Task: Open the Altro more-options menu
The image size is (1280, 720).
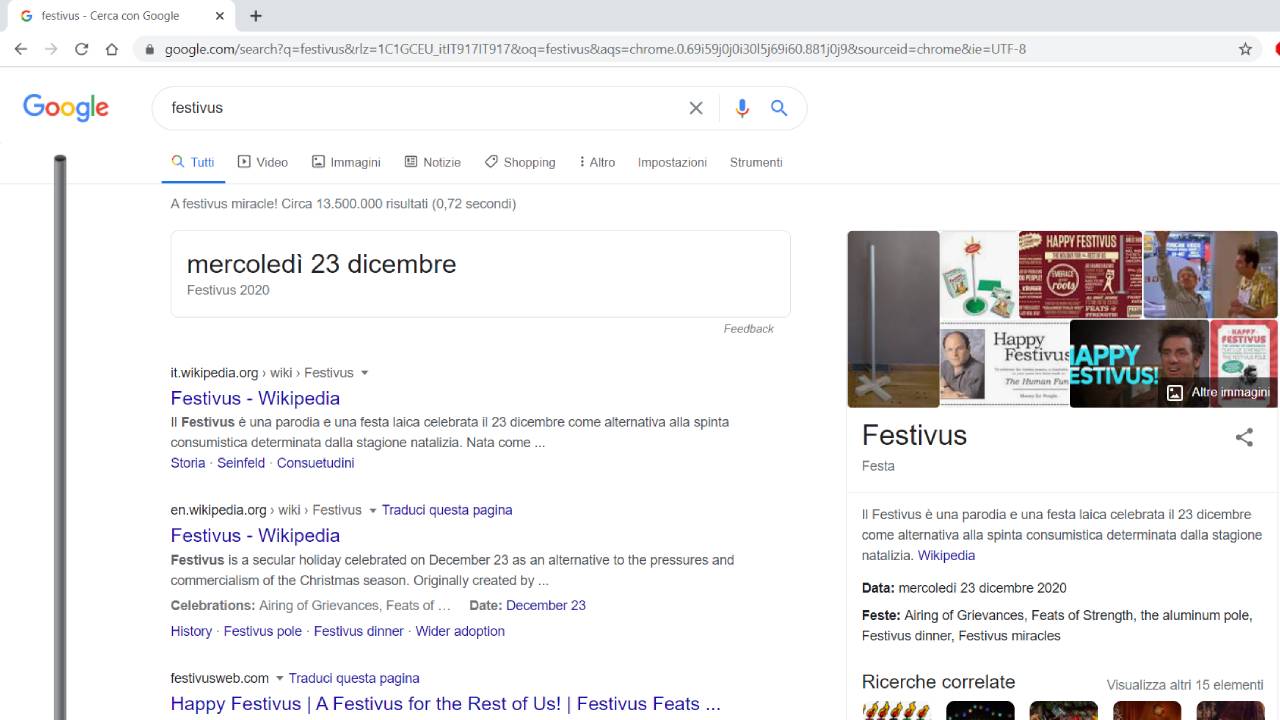Action: [597, 162]
